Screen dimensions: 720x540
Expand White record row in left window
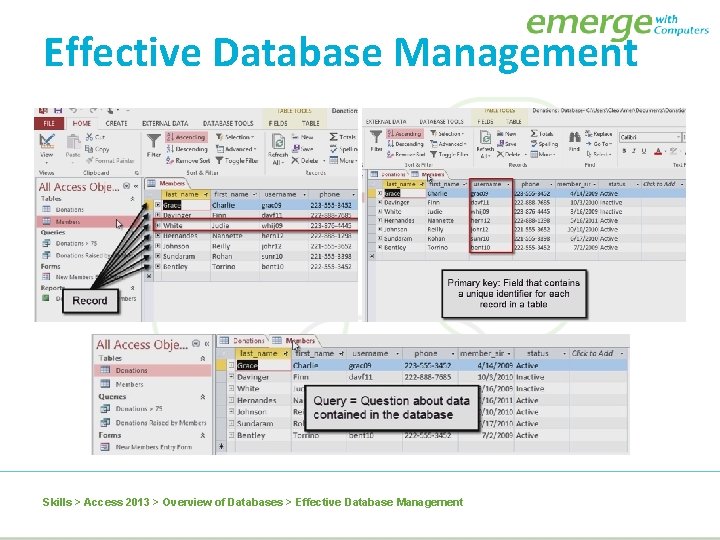coord(158,225)
